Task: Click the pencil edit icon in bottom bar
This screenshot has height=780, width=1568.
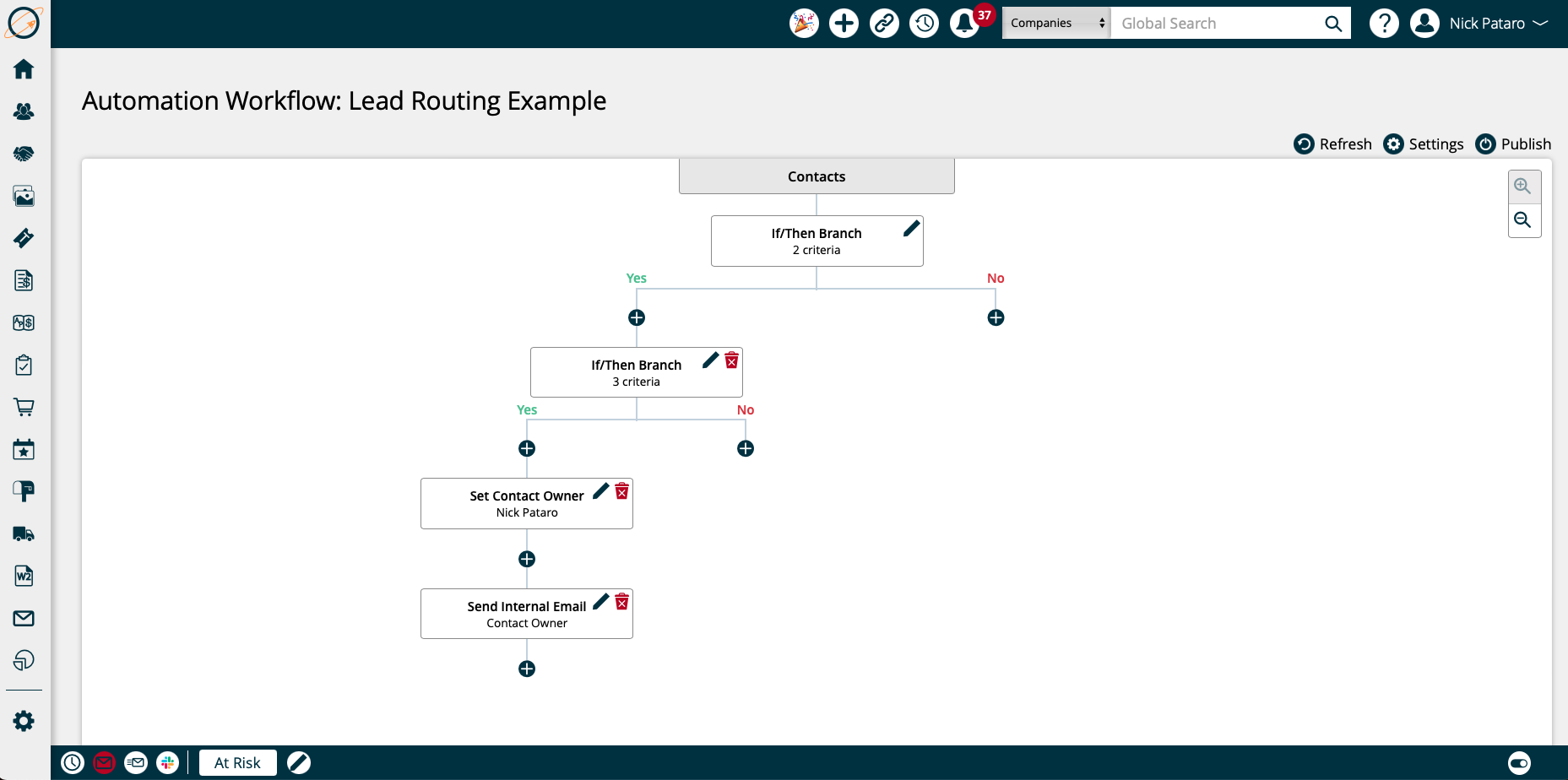Action: click(x=299, y=763)
